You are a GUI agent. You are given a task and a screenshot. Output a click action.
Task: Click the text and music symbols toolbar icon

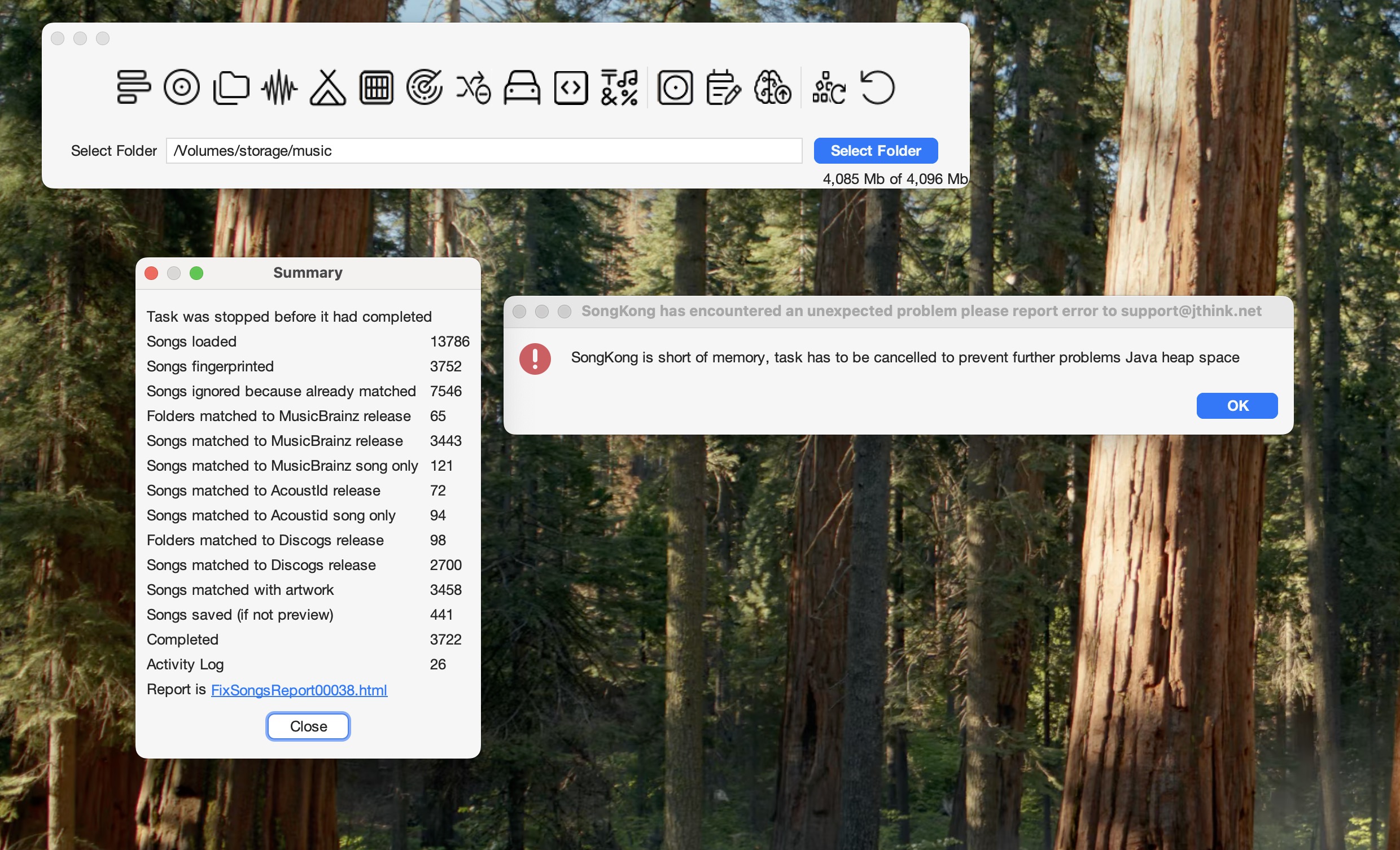[x=619, y=87]
